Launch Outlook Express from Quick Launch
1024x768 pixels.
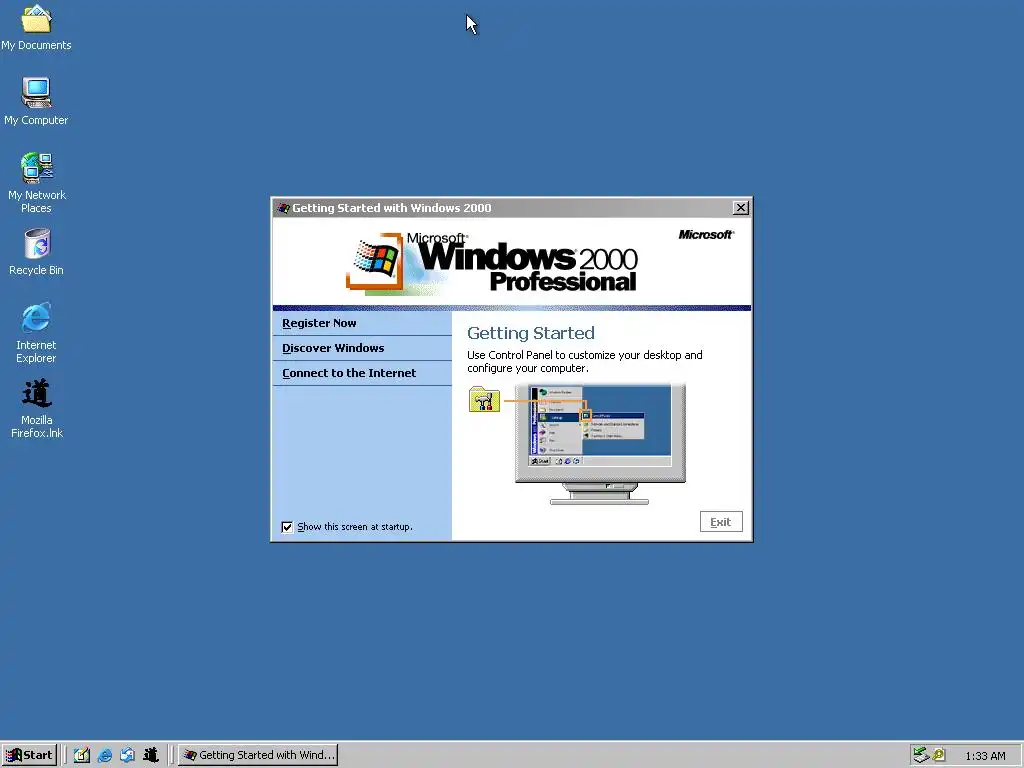[127, 755]
